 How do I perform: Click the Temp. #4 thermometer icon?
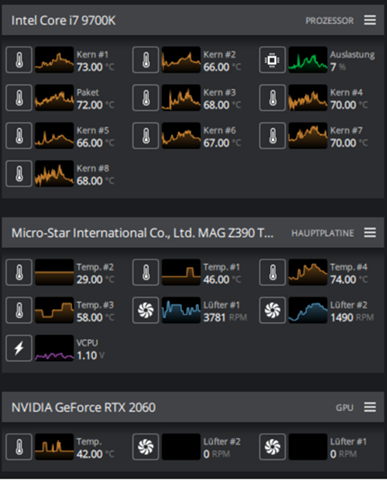272,272
